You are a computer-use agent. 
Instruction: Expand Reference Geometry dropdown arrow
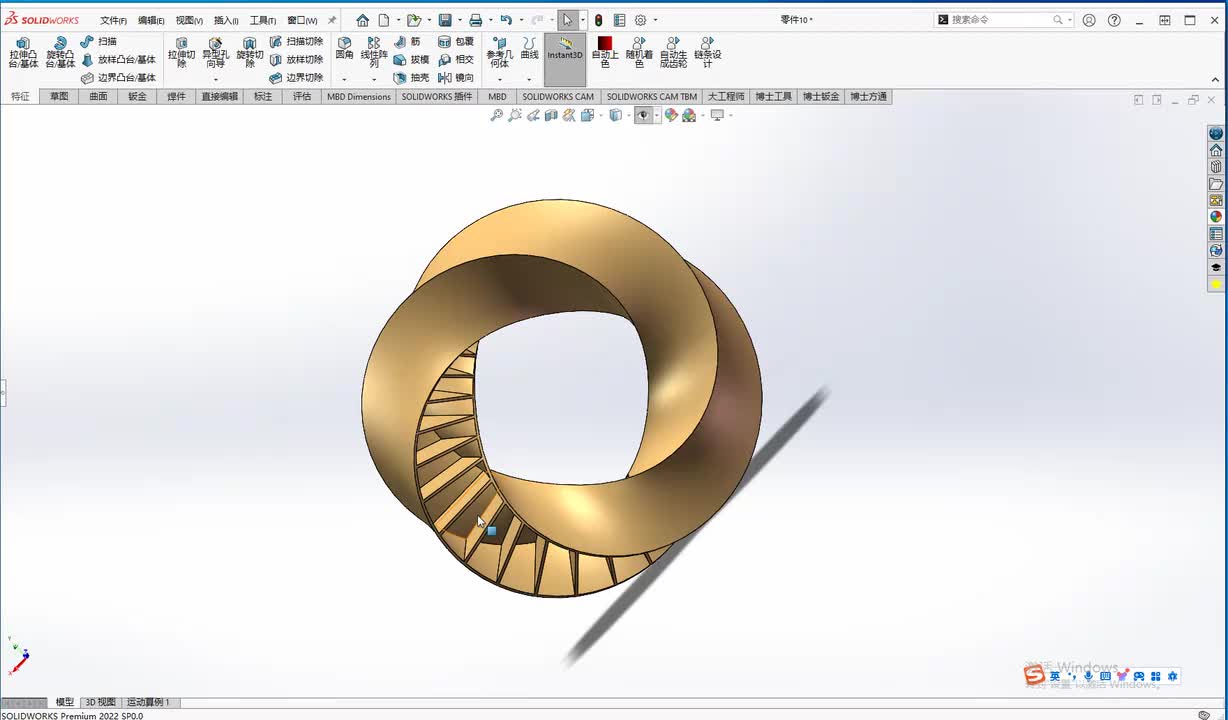coord(499,80)
